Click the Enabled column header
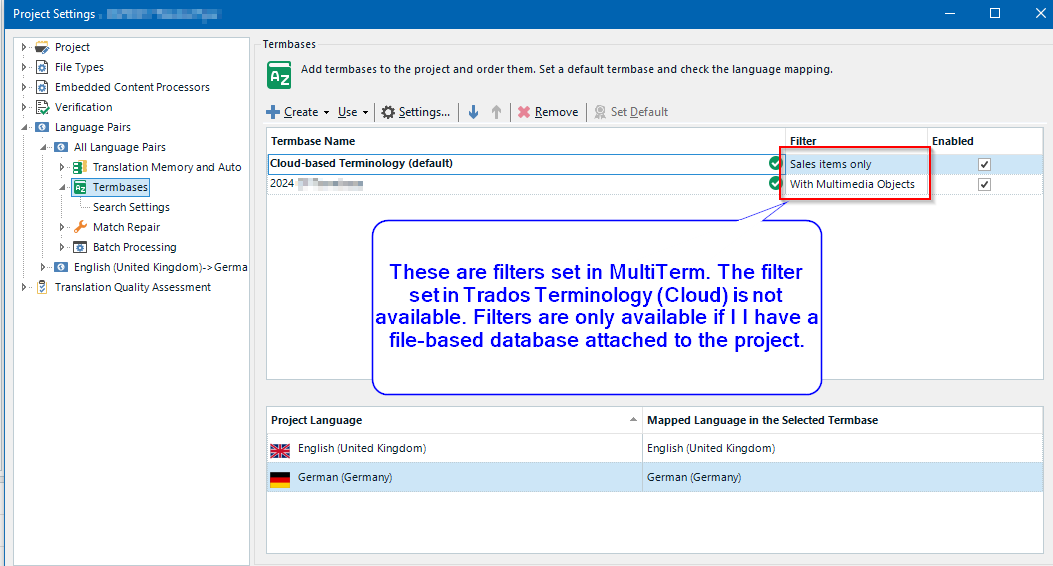Screen dimensions: 1053x566 tap(985, 141)
